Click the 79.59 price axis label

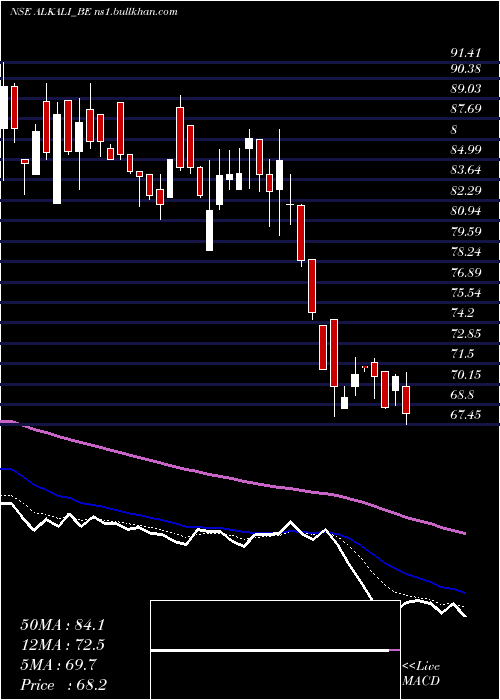(466, 231)
